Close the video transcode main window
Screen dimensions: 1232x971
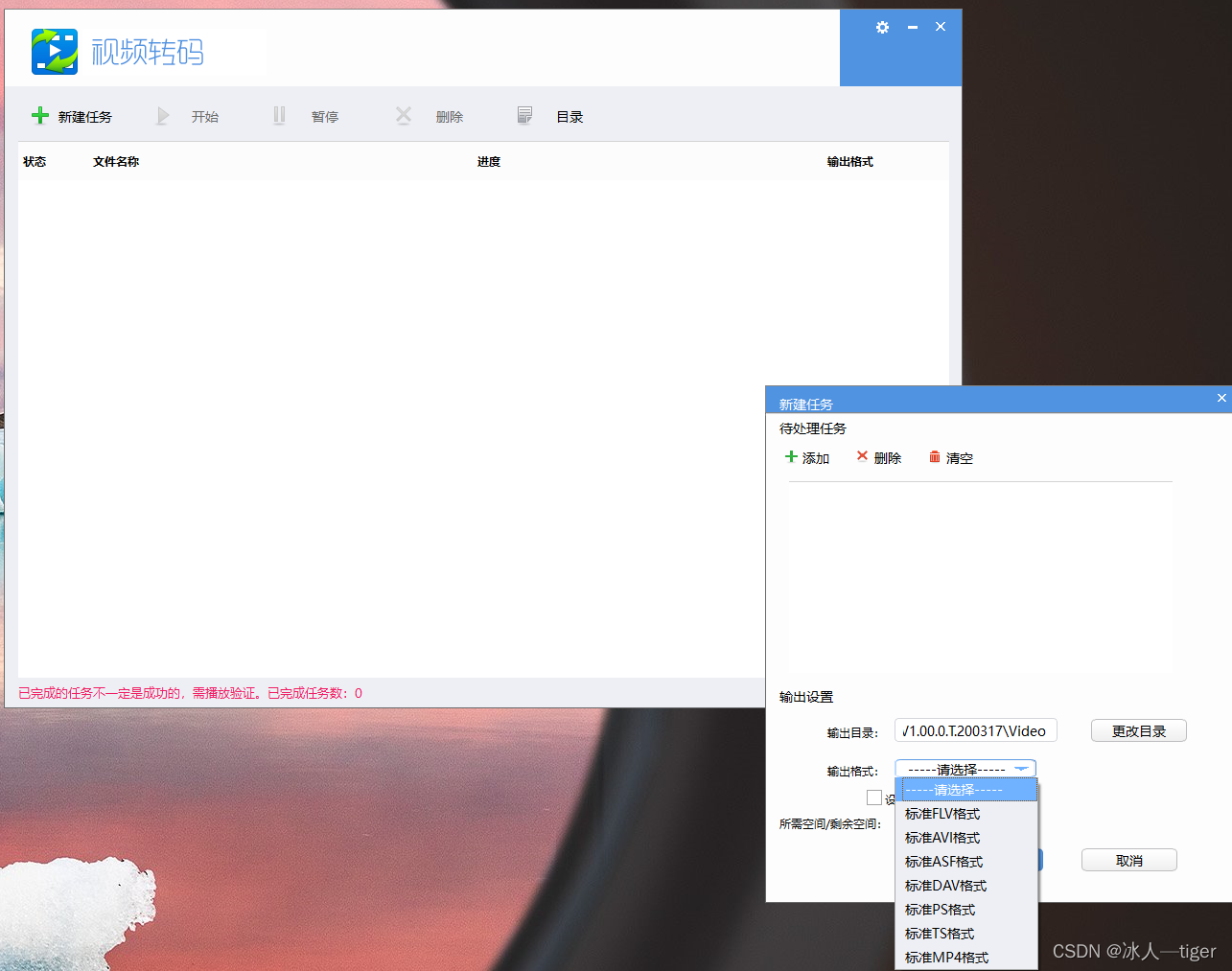[941, 27]
